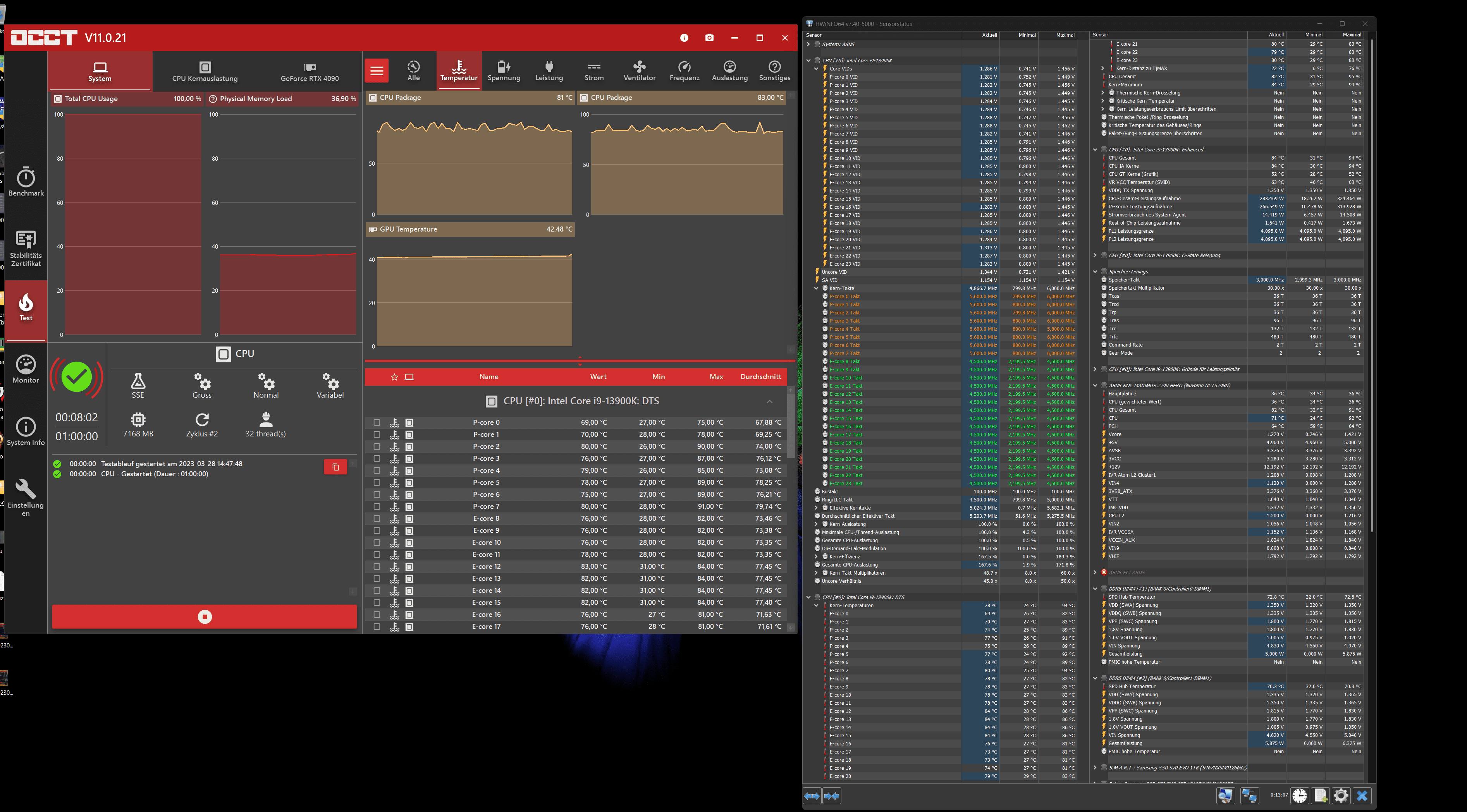The image size is (1467, 812).
Task: Switch to the Spannung sensor tab
Action: (504, 70)
